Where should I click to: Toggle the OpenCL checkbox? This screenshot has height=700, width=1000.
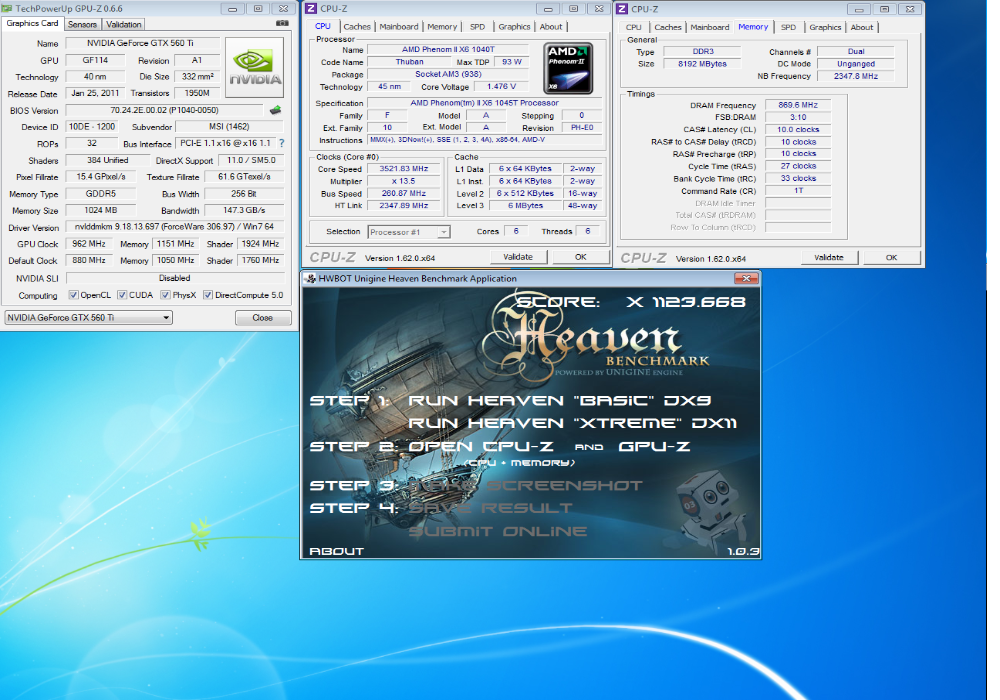click(x=73, y=295)
